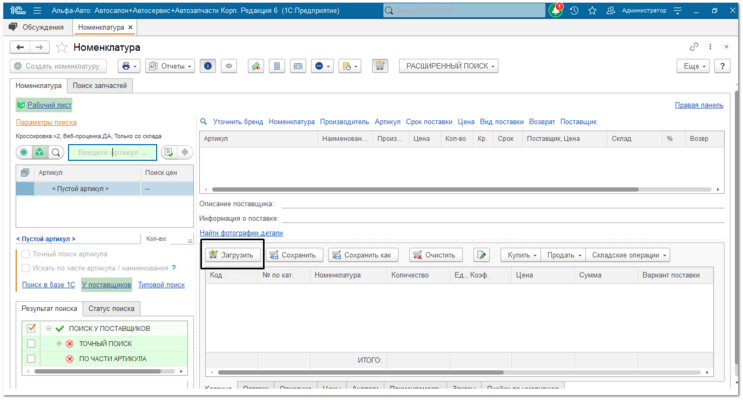Go forward with the right arrow button
The width and height of the screenshot is (743, 400).
tap(39, 47)
